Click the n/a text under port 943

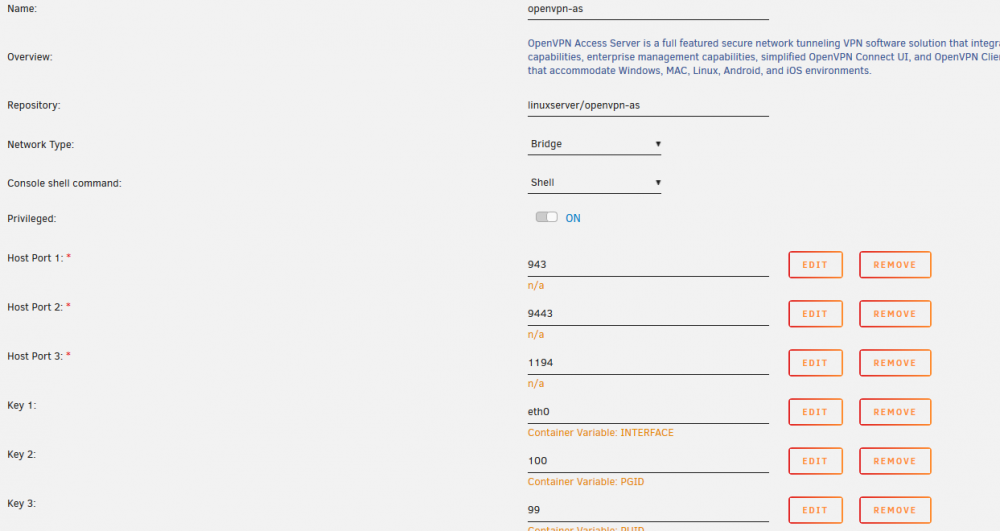(x=536, y=286)
